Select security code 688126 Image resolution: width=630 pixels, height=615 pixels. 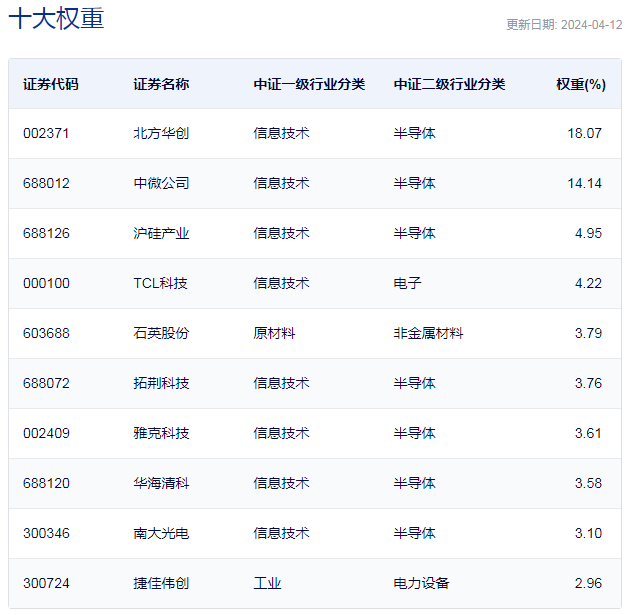pos(46,233)
